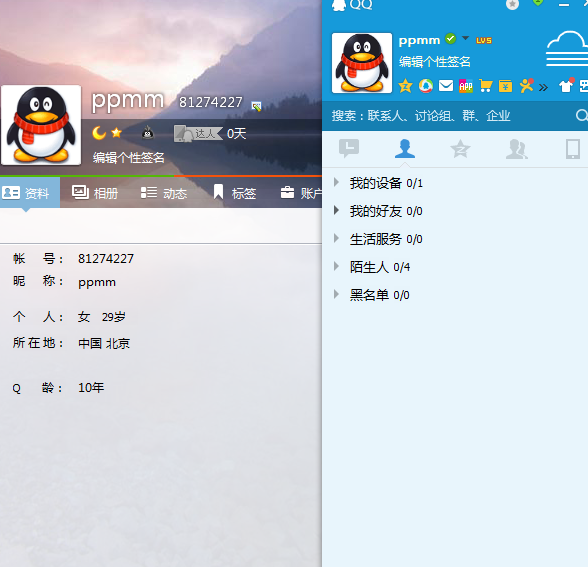The height and width of the screenshot is (567, 588).
Task: Switch to the conversations speech-bubble tab
Action: (349, 148)
